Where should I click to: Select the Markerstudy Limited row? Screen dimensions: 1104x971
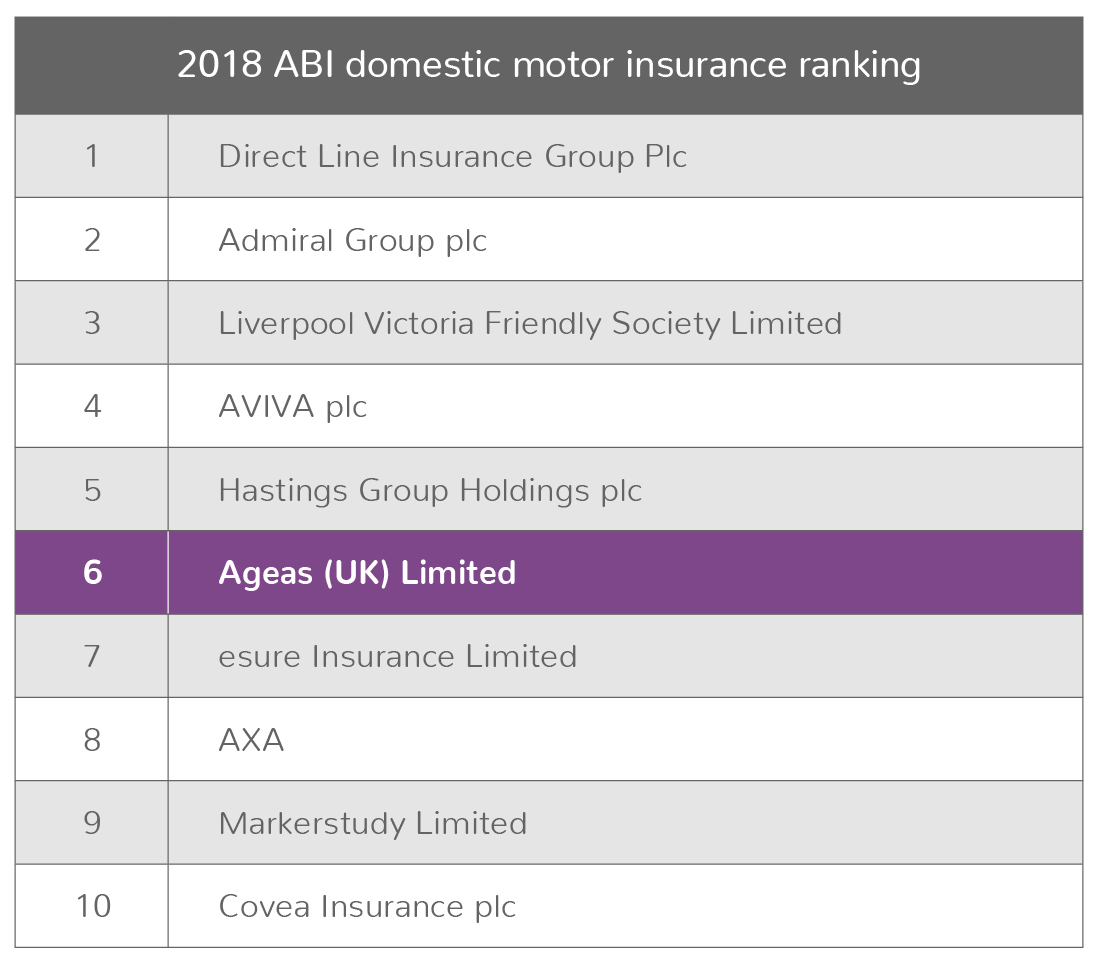click(x=548, y=822)
